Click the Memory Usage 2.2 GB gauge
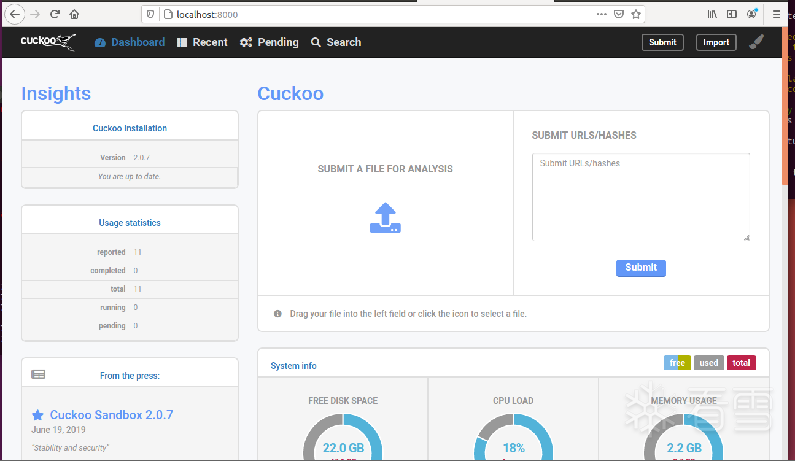Screen dimensions: 795x462 click(x=683, y=437)
